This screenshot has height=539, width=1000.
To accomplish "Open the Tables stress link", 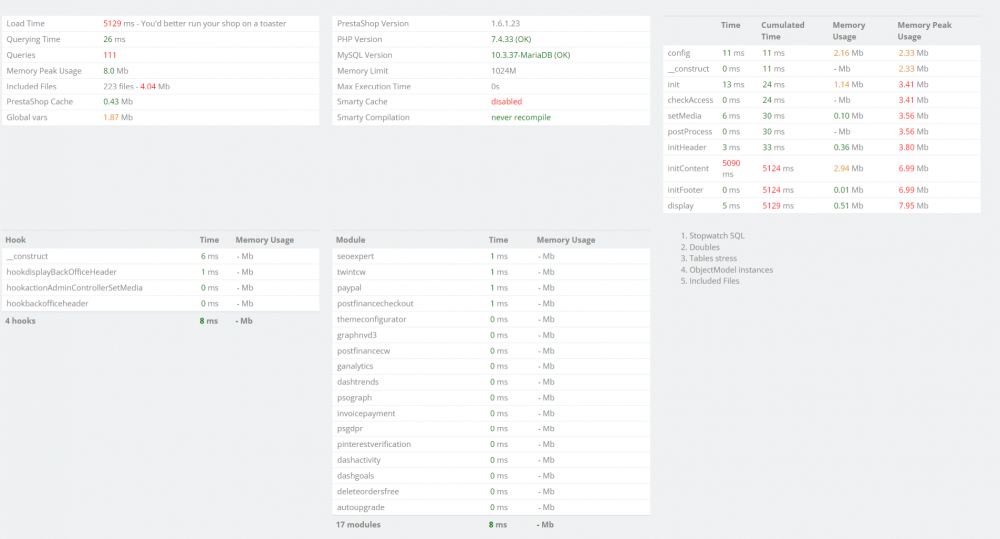I will (712, 258).
